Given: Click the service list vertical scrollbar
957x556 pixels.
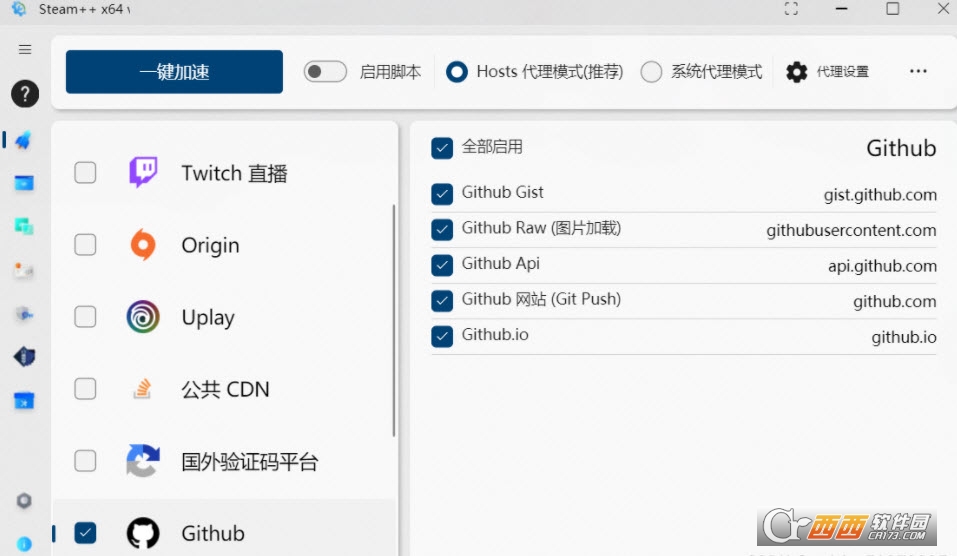Looking at the screenshot, I should pos(394,321).
